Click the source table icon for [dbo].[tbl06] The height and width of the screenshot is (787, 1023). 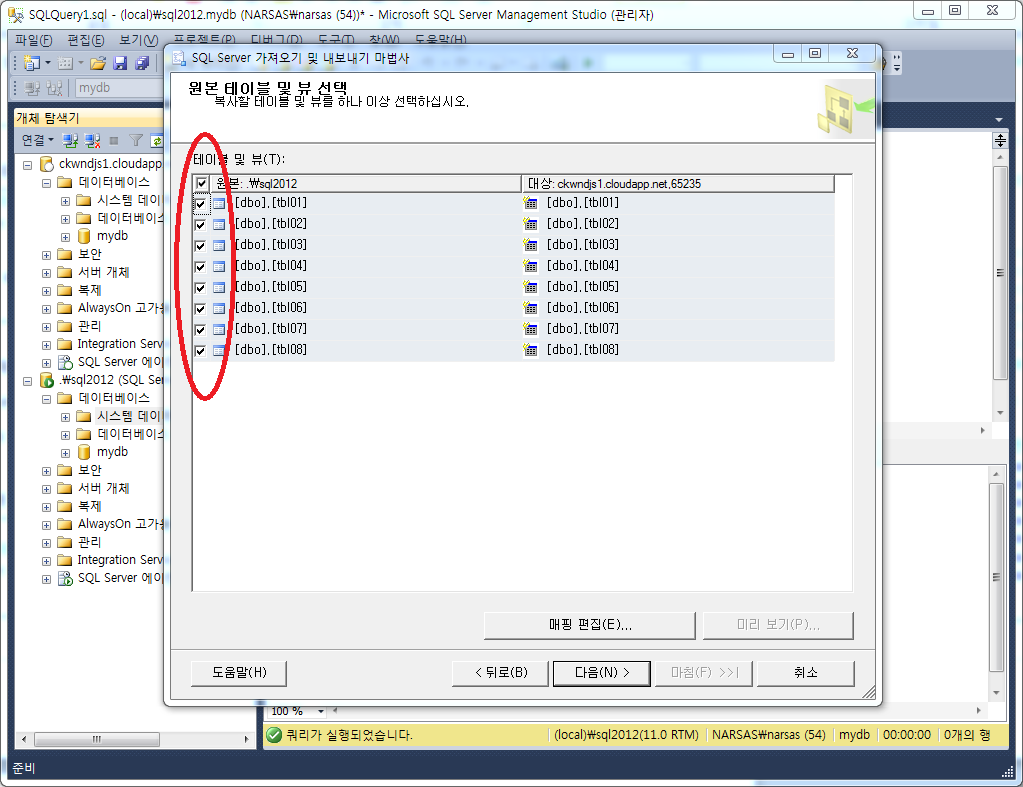(x=219, y=308)
